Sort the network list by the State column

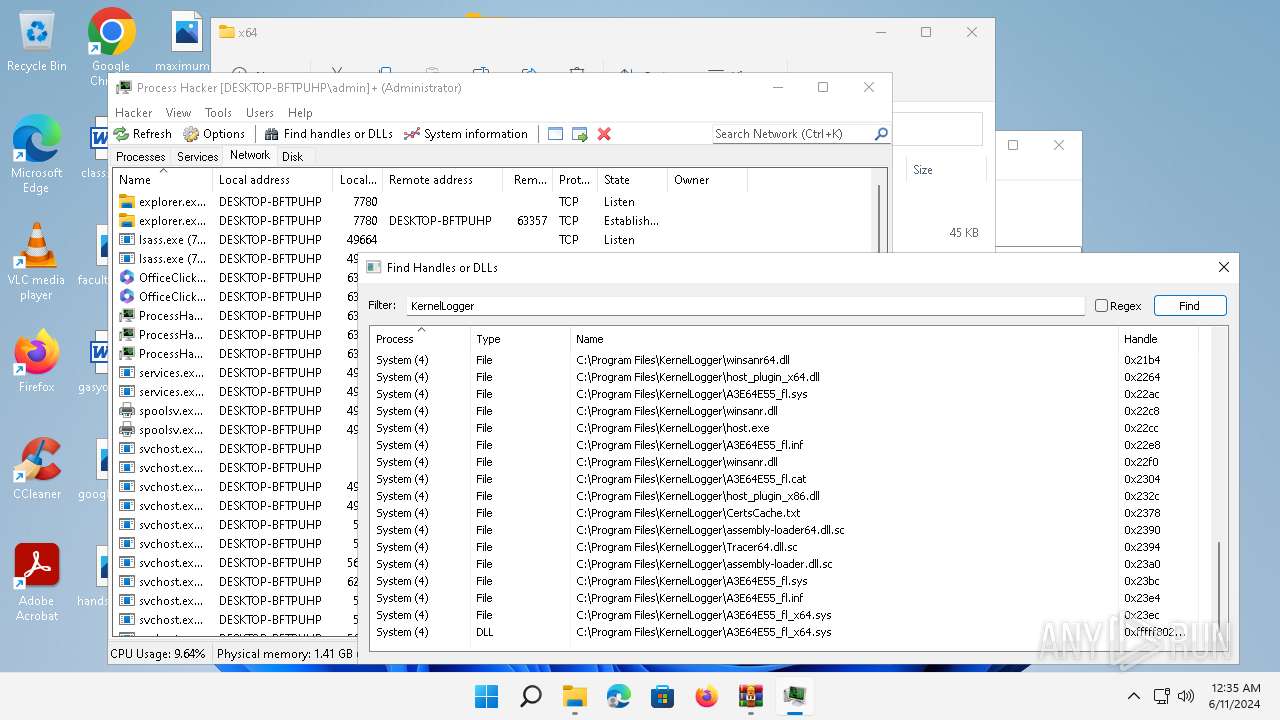tap(632, 180)
